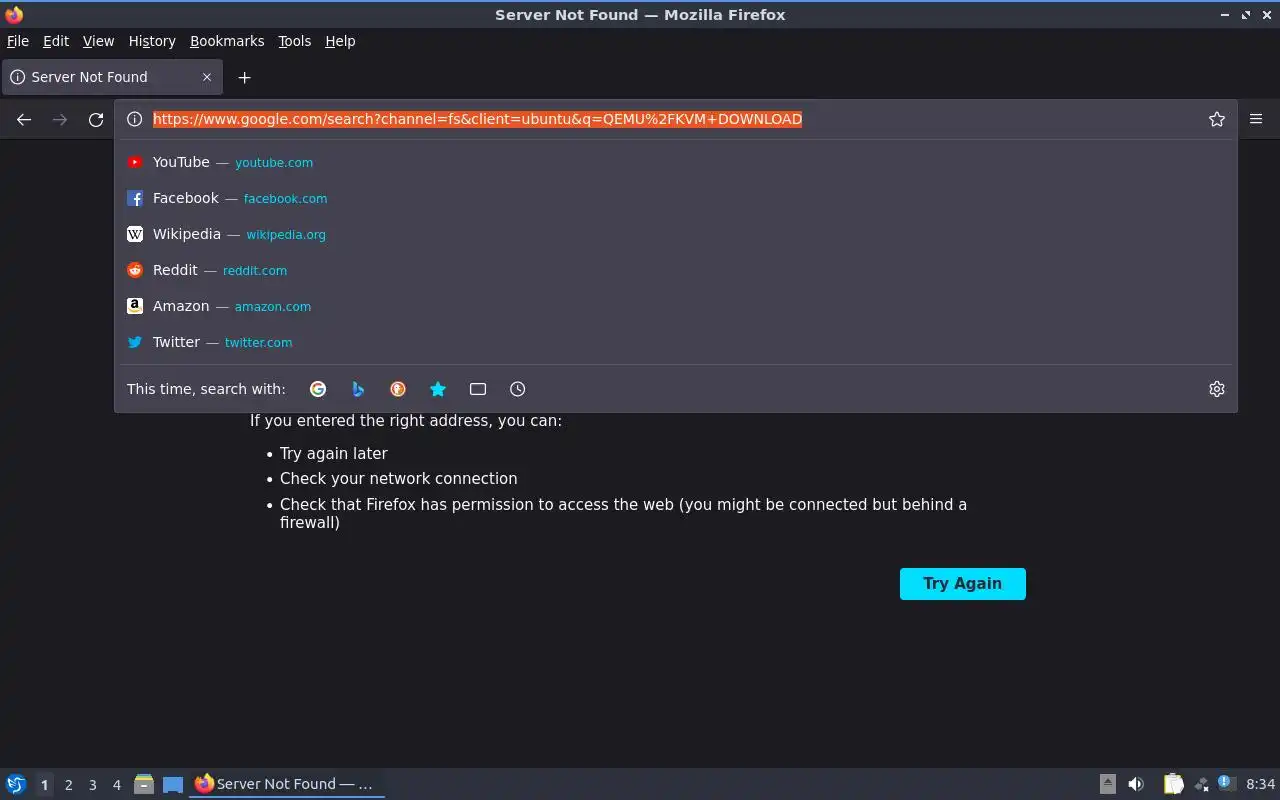Open the Edit menu
The image size is (1280, 800).
pyautogui.click(x=56, y=41)
